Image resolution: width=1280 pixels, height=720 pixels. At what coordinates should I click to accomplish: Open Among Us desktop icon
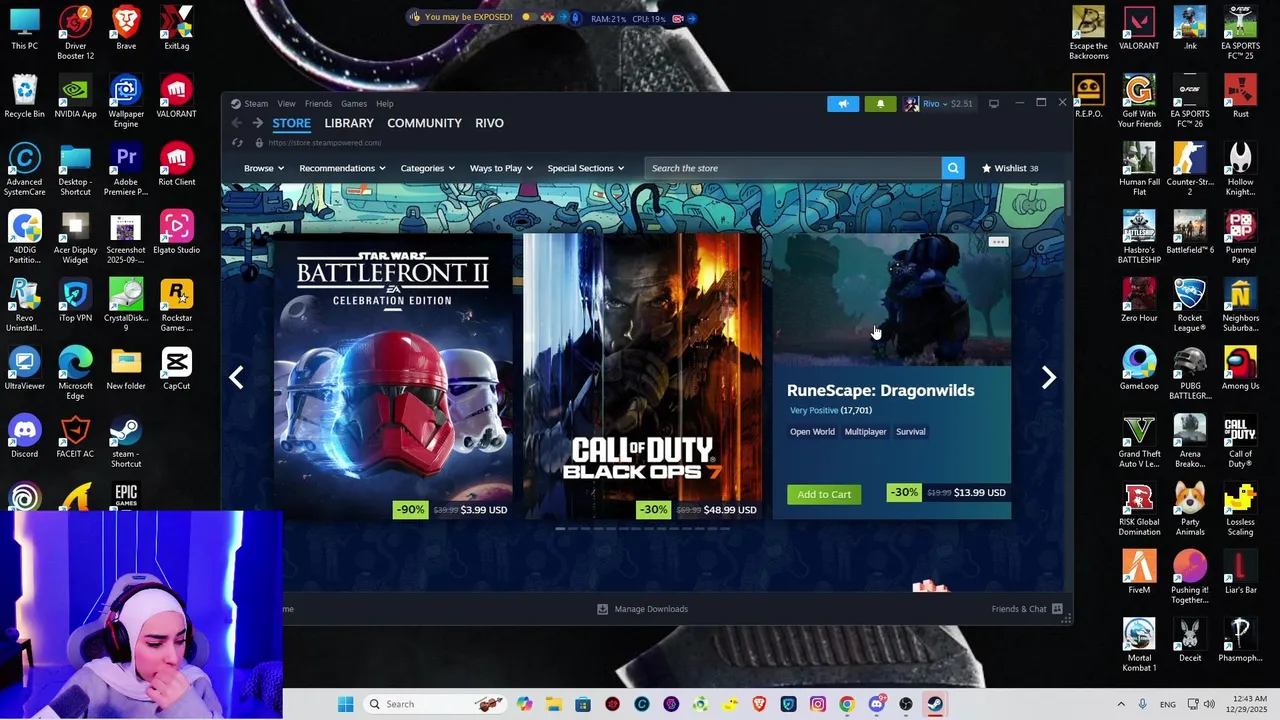coord(1240,368)
